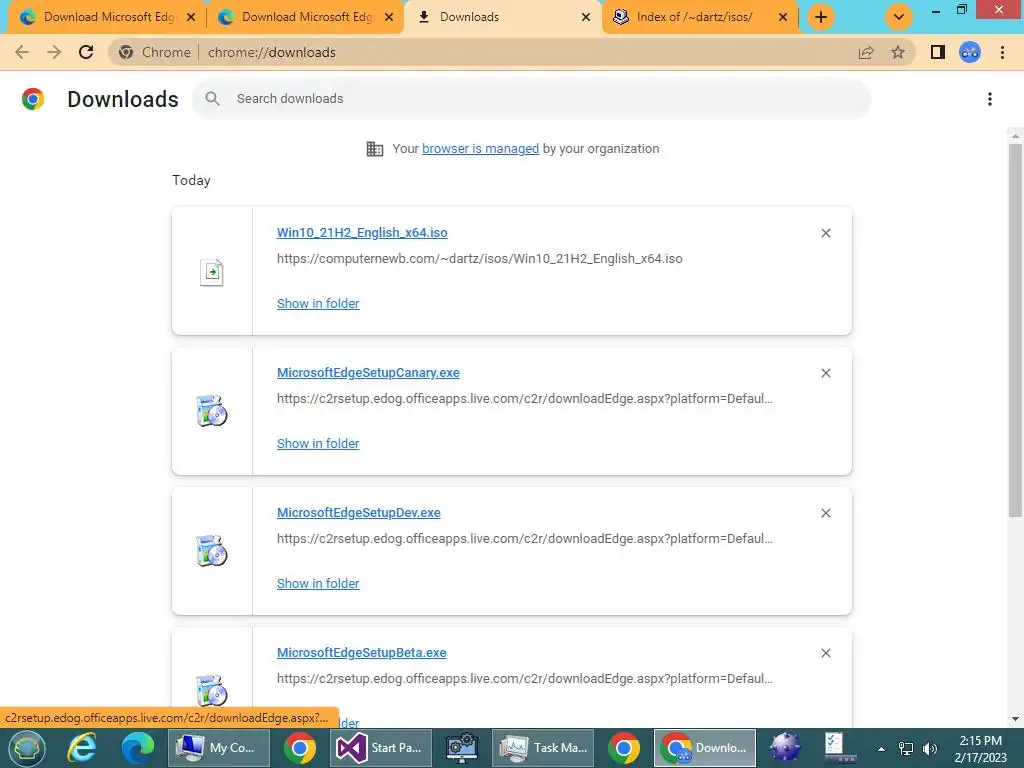1024x768 pixels.
Task: Open the MicrosoftEdgeSetupCanary.exe link
Action: 368,373
